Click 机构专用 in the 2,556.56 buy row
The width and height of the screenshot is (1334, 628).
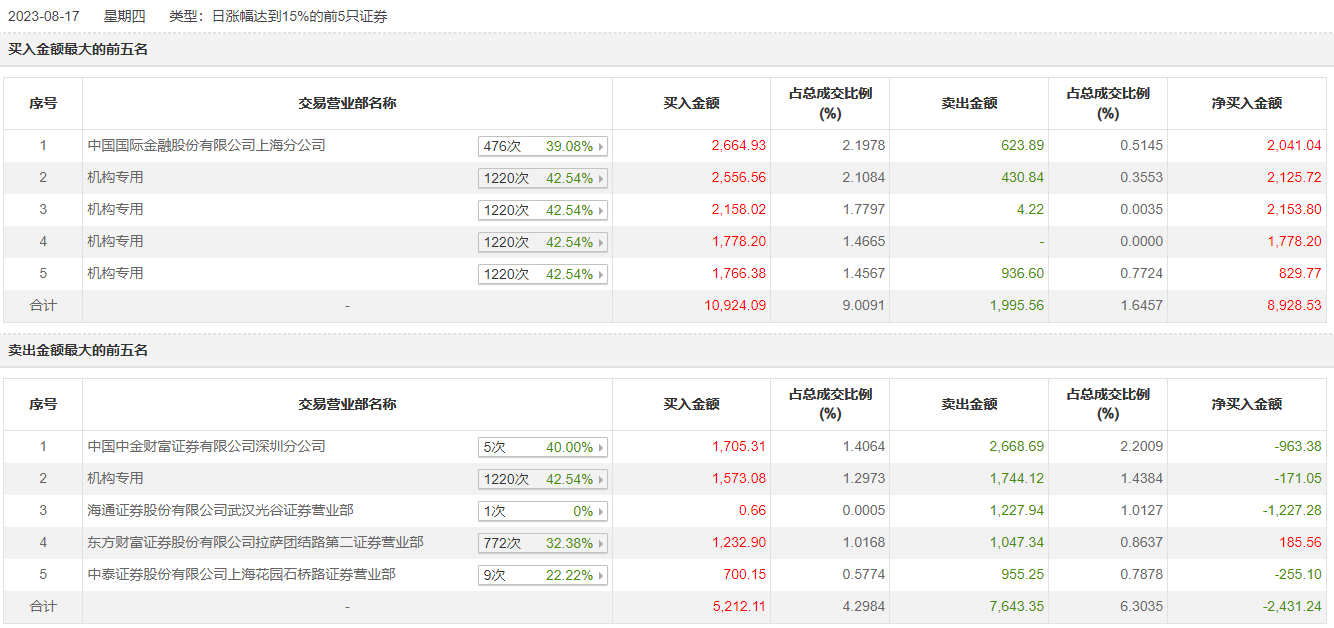(115, 178)
